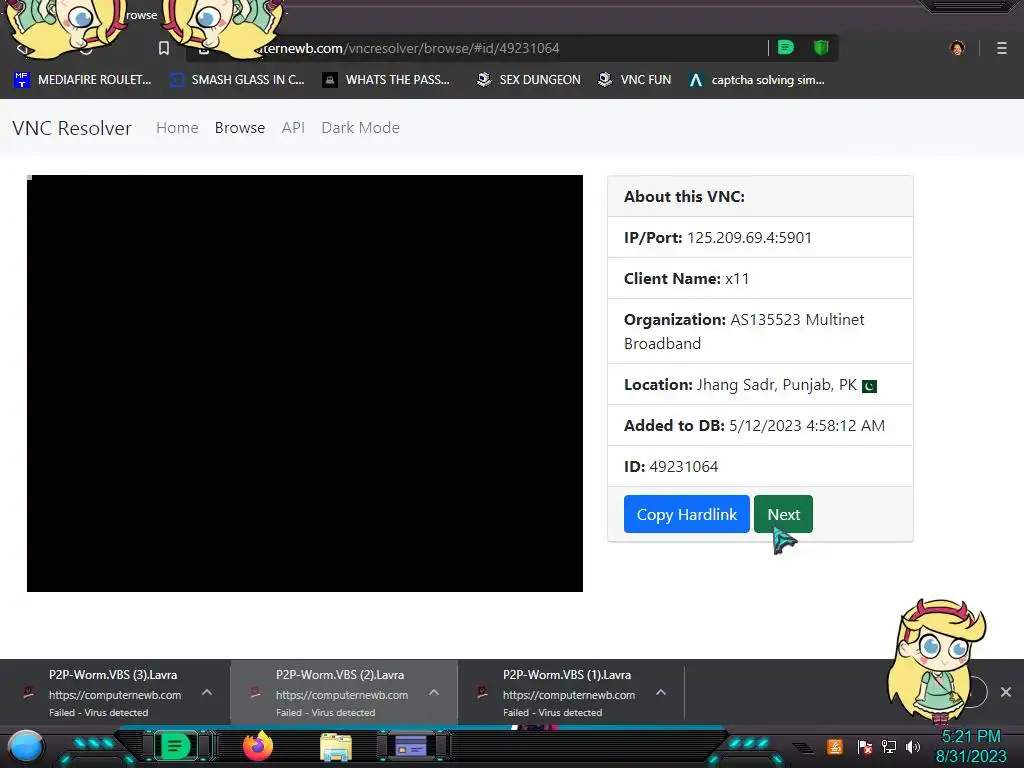Click the green Next button
Image resolution: width=1024 pixels, height=768 pixels.
pyautogui.click(x=783, y=515)
